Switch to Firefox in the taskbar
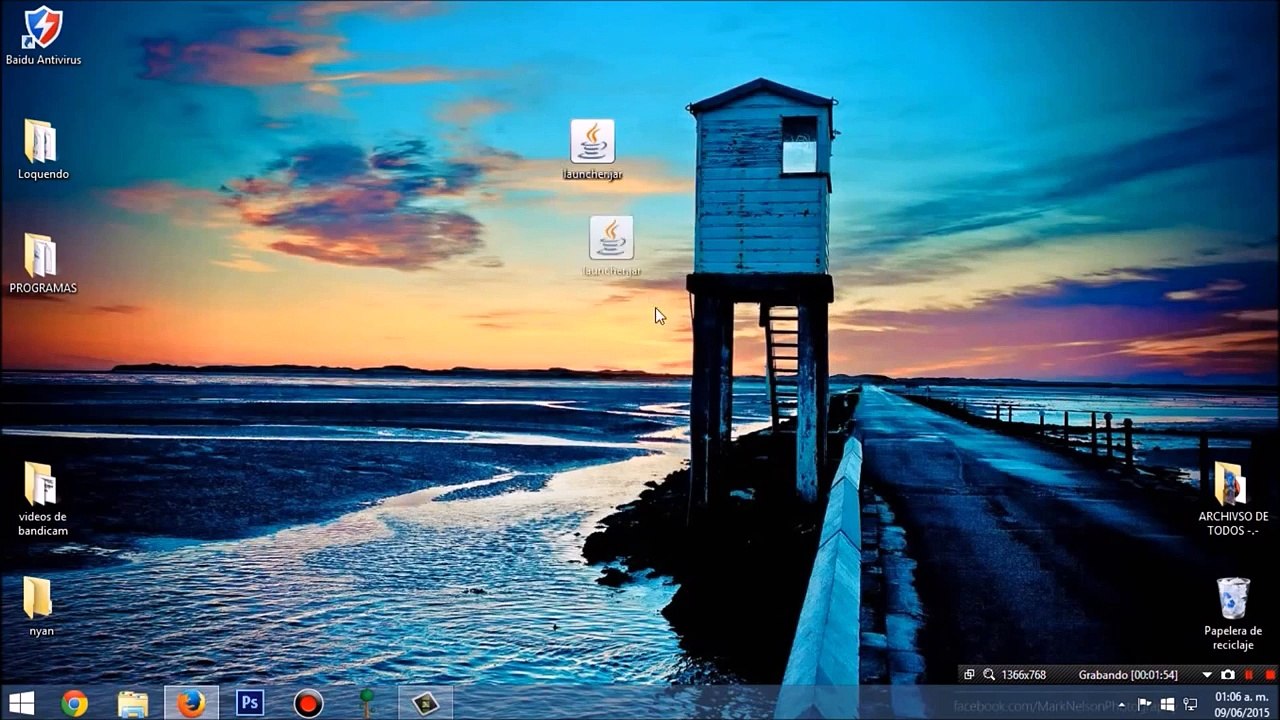This screenshot has width=1280, height=720. 191,704
